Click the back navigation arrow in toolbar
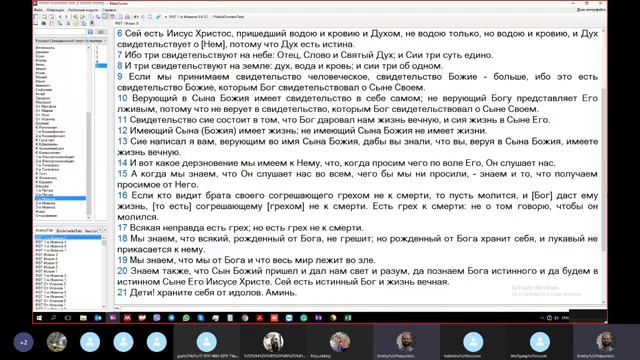Screen dimensions: 640x360 tap(60, 17)
